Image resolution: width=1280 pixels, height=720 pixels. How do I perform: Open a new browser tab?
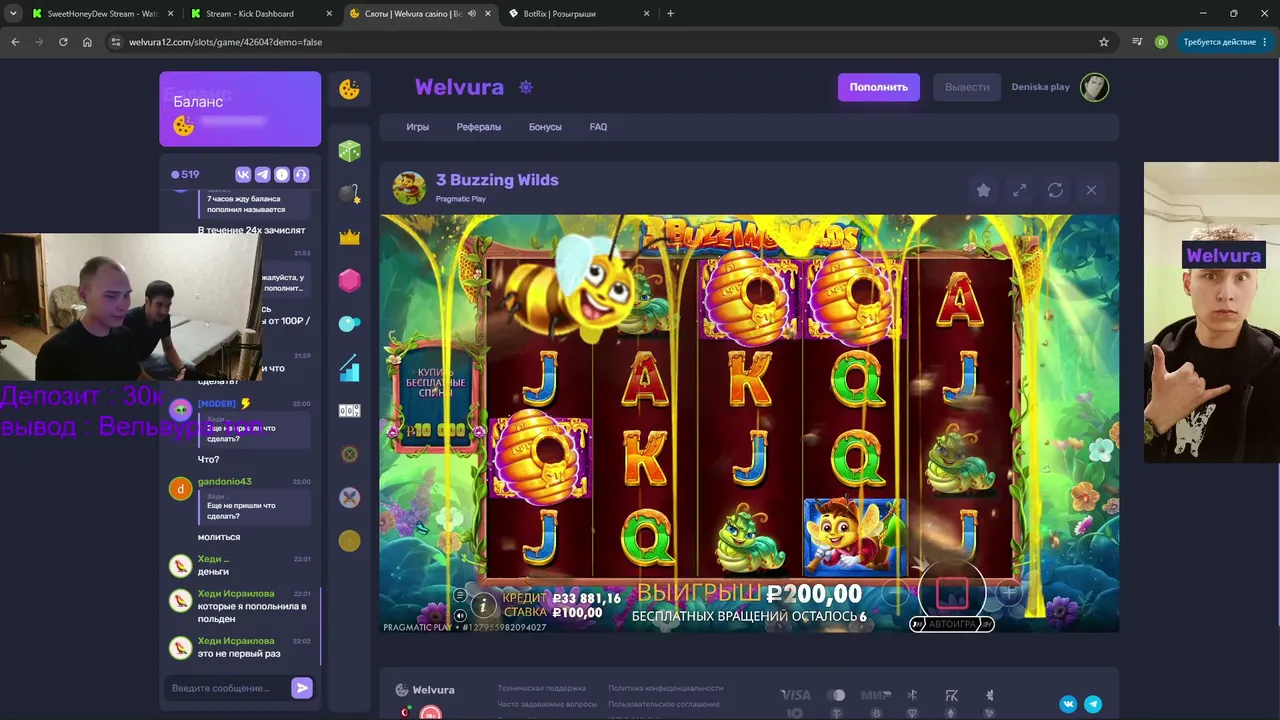pyautogui.click(x=670, y=14)
